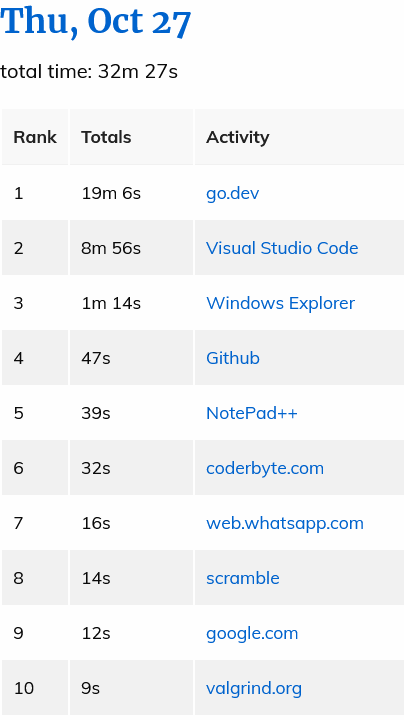Click the rank 10 cell
Viewport: 404px width, 720px height.
(35, 688)
